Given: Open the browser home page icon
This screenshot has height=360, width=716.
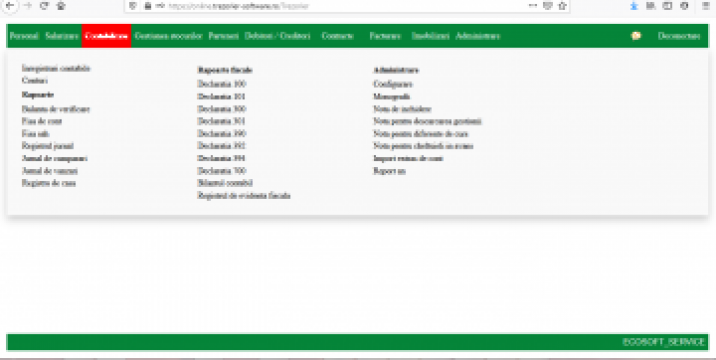Looking at the screenshot, I should pos(61,6).
